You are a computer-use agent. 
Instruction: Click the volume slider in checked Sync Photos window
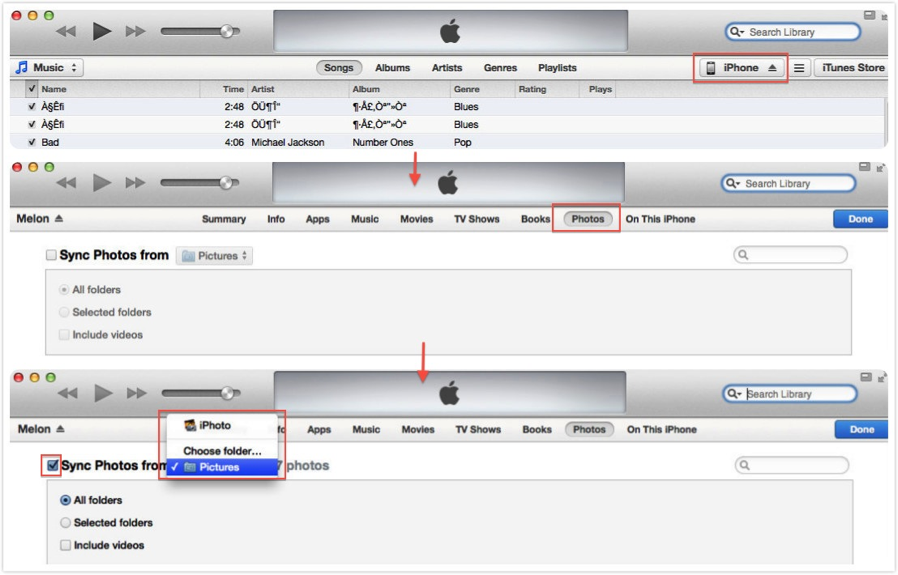click(201, 393)
